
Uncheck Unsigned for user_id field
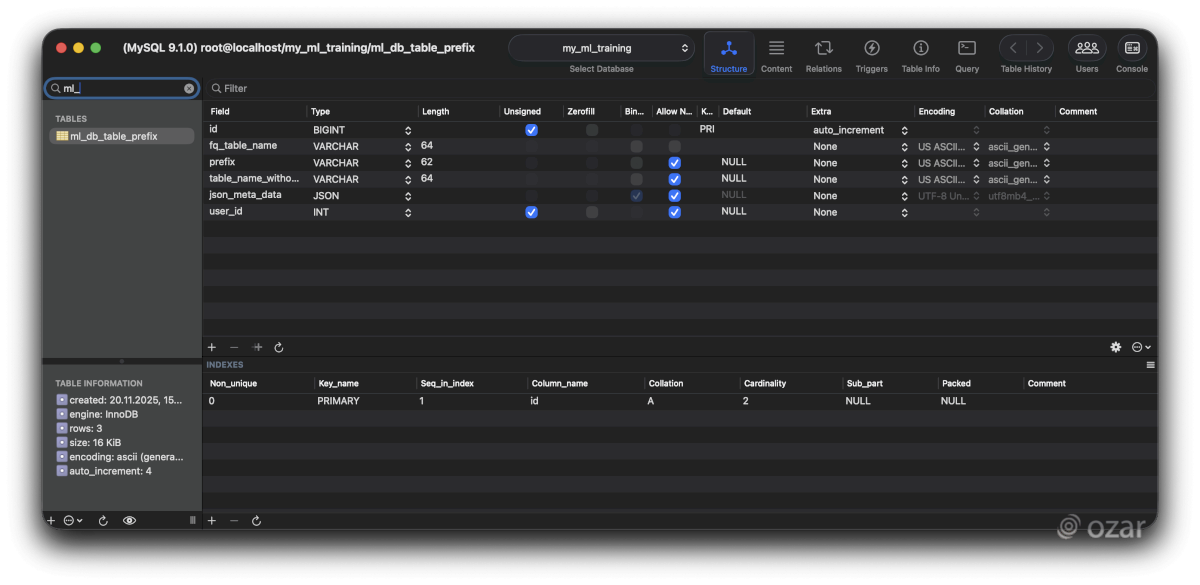click(x=531, y=212)
